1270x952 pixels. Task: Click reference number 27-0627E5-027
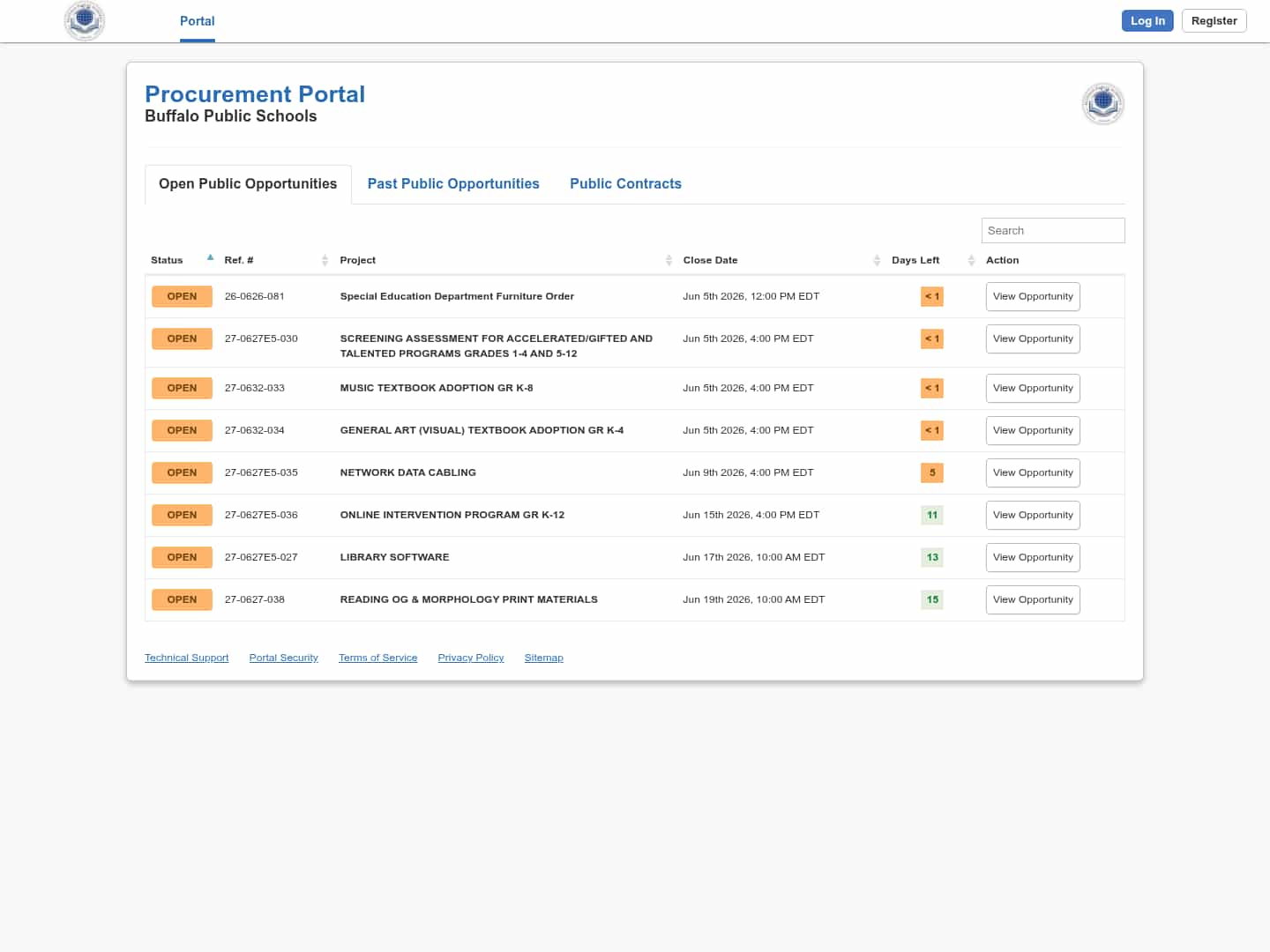(x=261, y=557)
